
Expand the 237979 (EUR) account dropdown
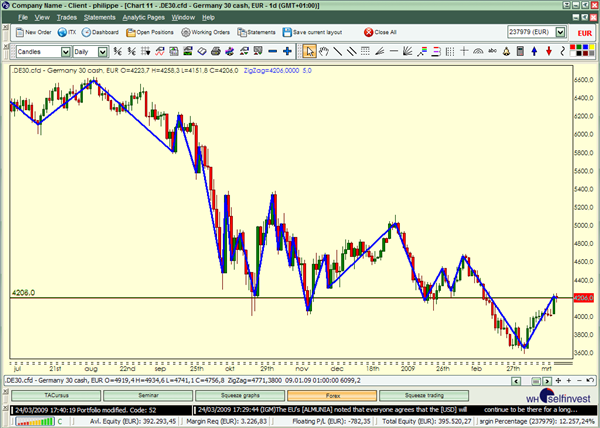click(x=560, y=32)
